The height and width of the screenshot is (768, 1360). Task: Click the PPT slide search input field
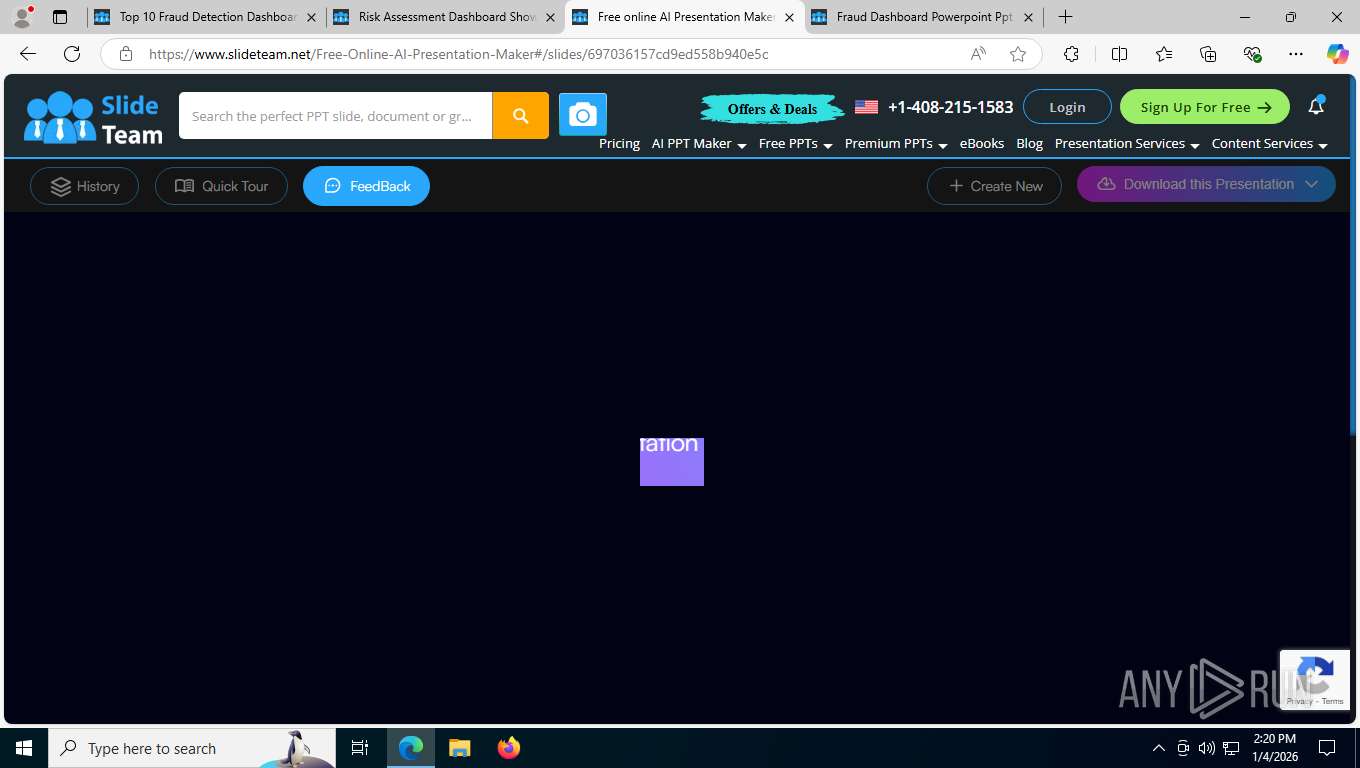click(335, 116)
